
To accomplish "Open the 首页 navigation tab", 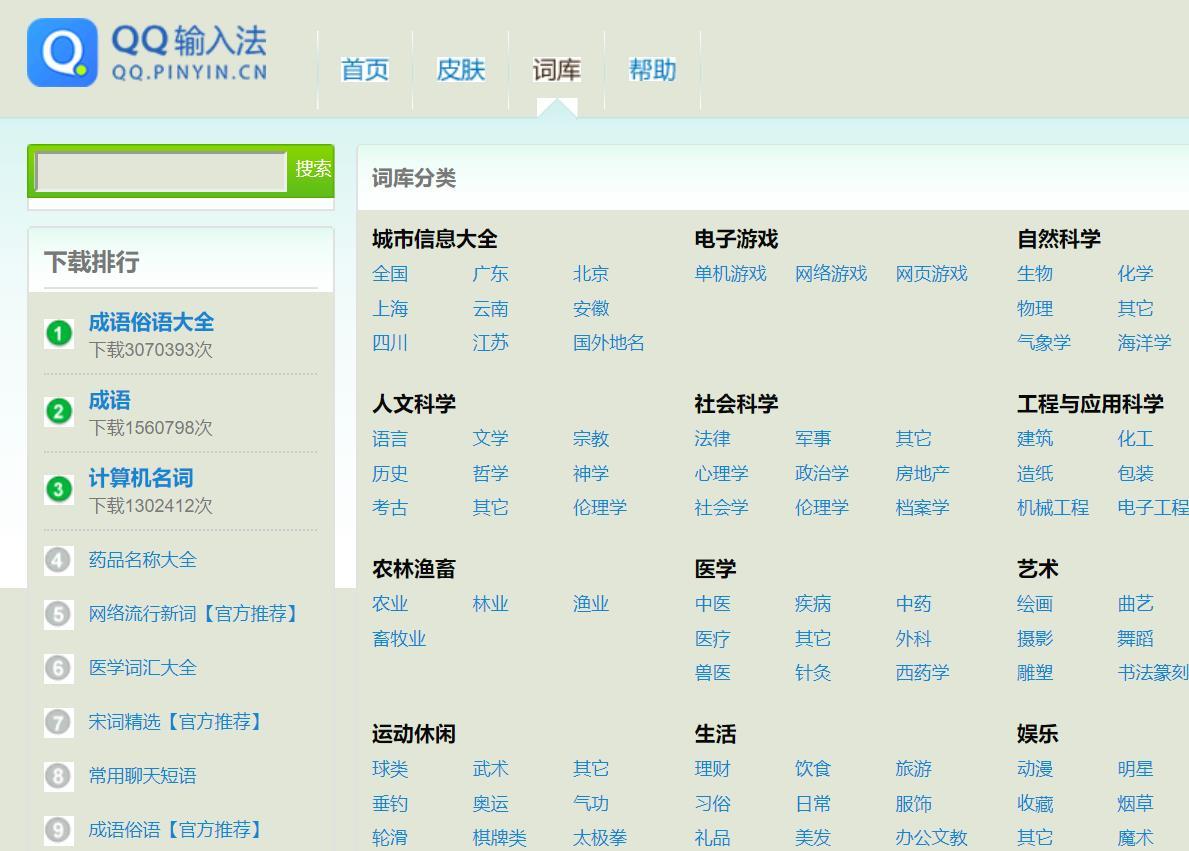I will pos(365,70).
